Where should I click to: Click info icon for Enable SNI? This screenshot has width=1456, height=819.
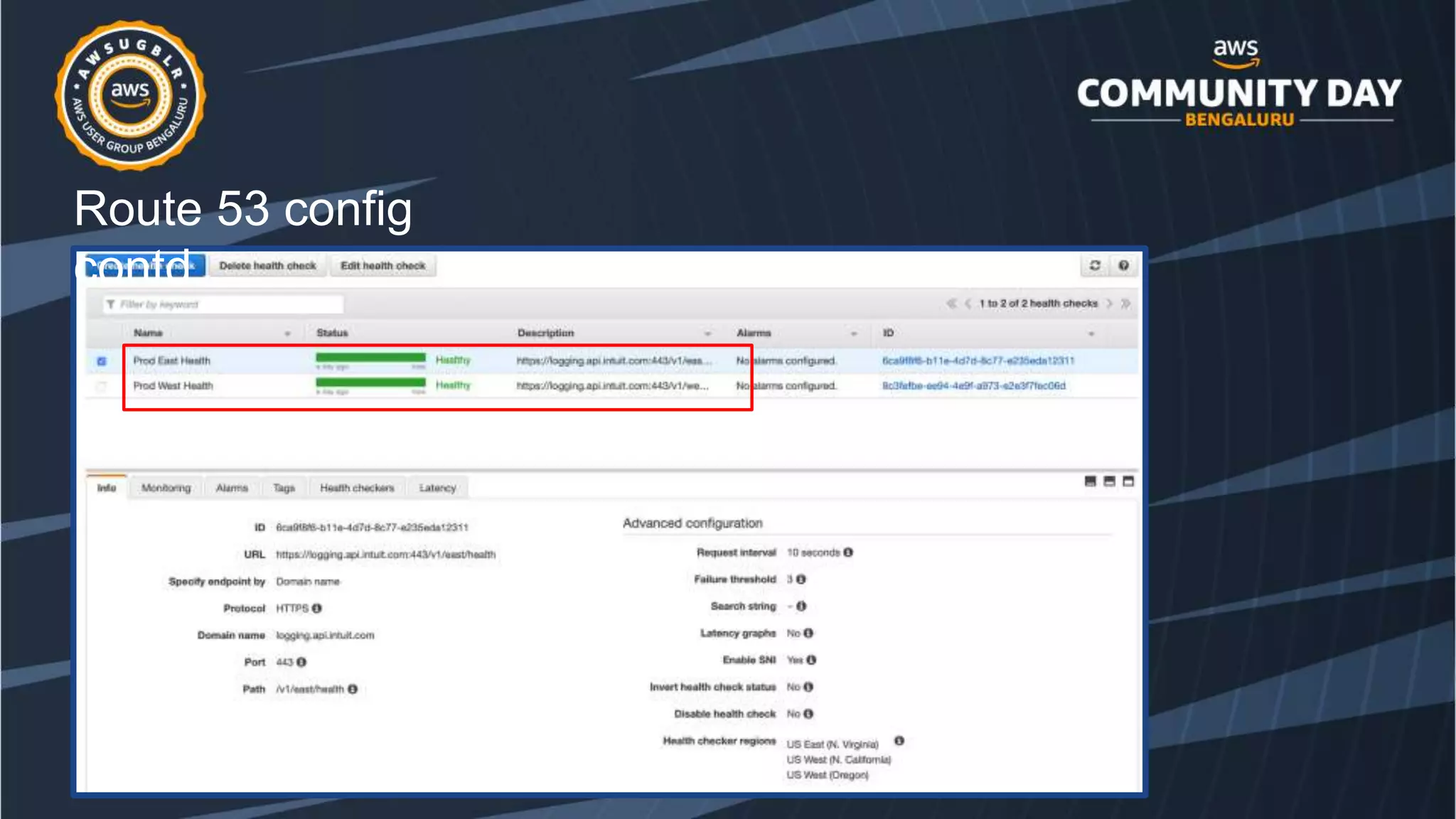(811, 660)
